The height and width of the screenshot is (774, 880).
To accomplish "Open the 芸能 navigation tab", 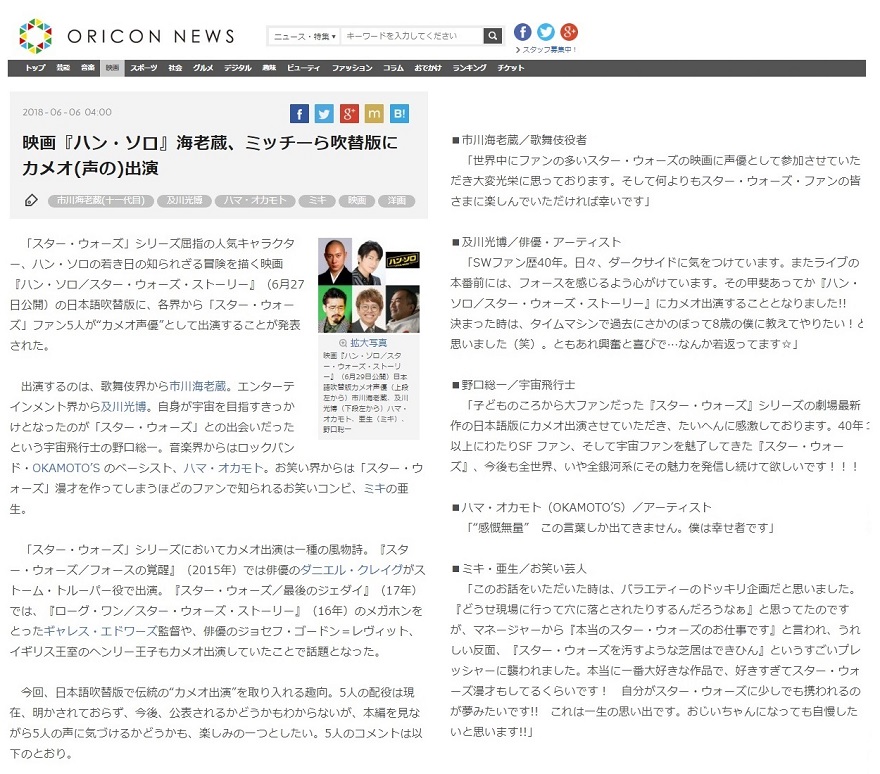I will coord(63,68).
